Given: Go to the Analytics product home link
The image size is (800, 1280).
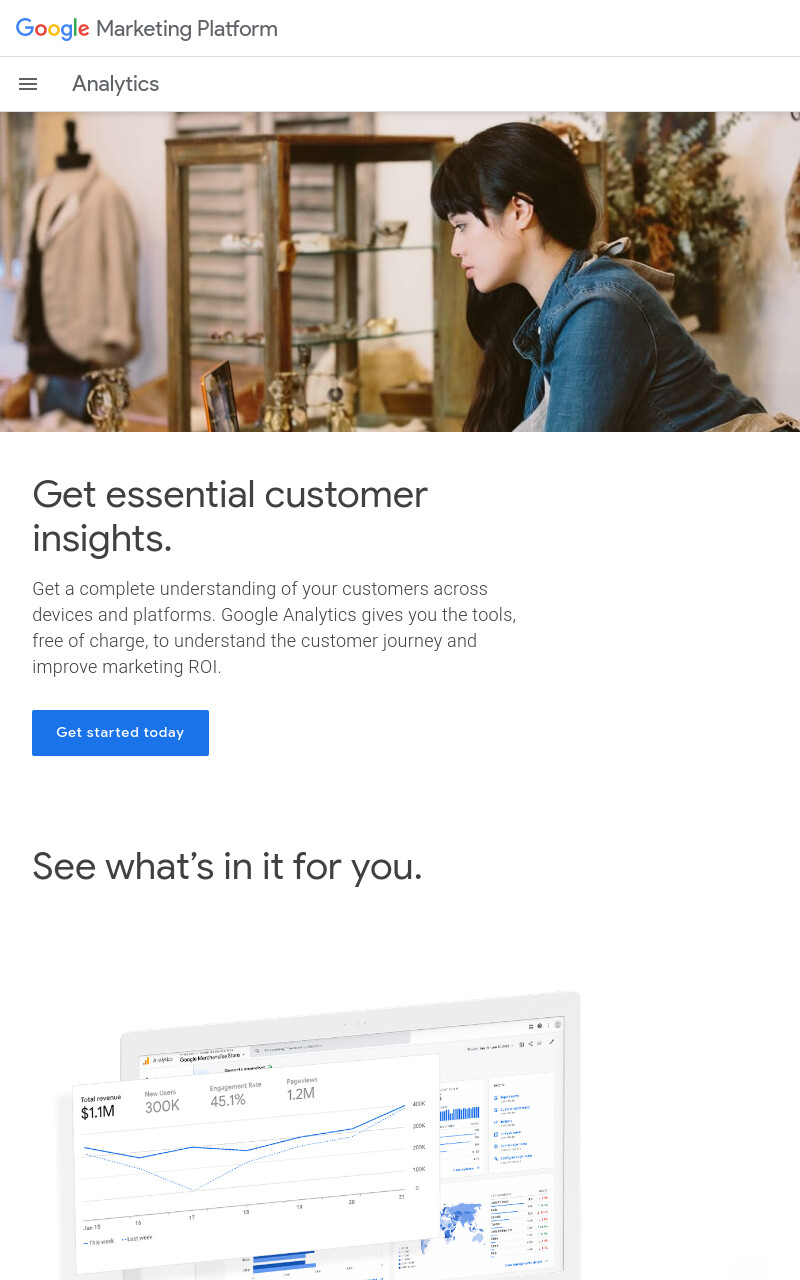Looking at the screenshot, I should coord(115,84).
